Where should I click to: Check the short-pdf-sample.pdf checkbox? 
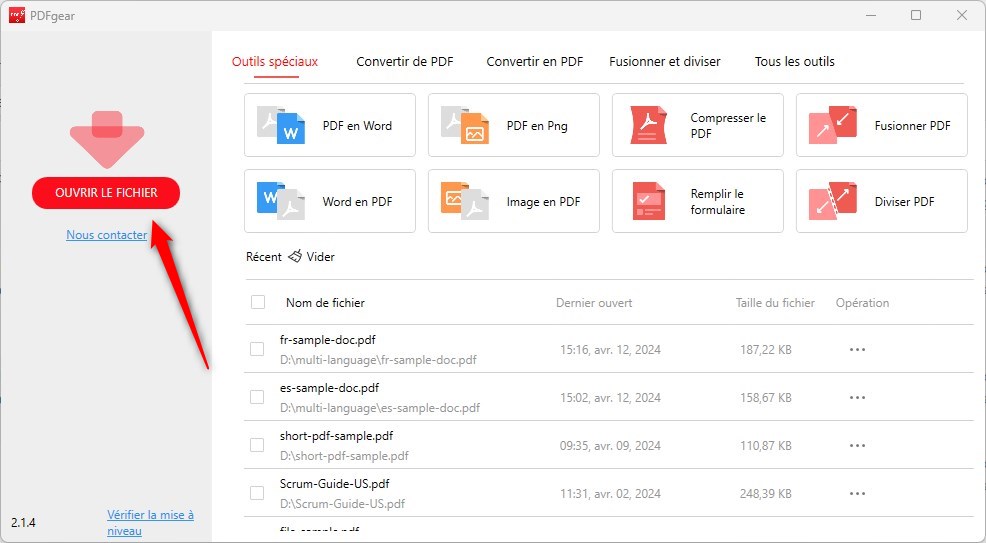coord(257,445)
